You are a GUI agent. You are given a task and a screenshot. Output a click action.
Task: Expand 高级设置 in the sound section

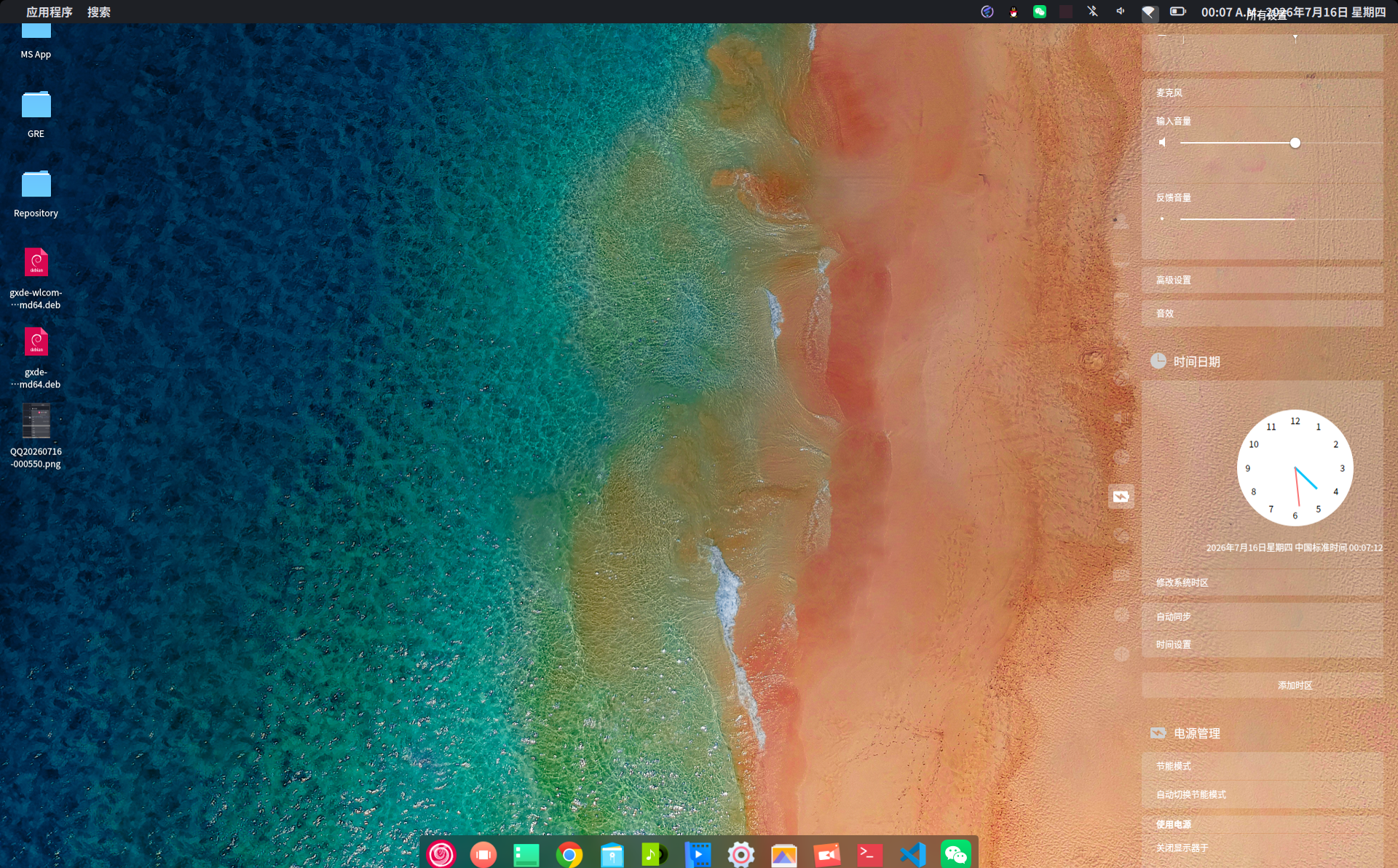pyautogui.click(x=1262, y=280)
